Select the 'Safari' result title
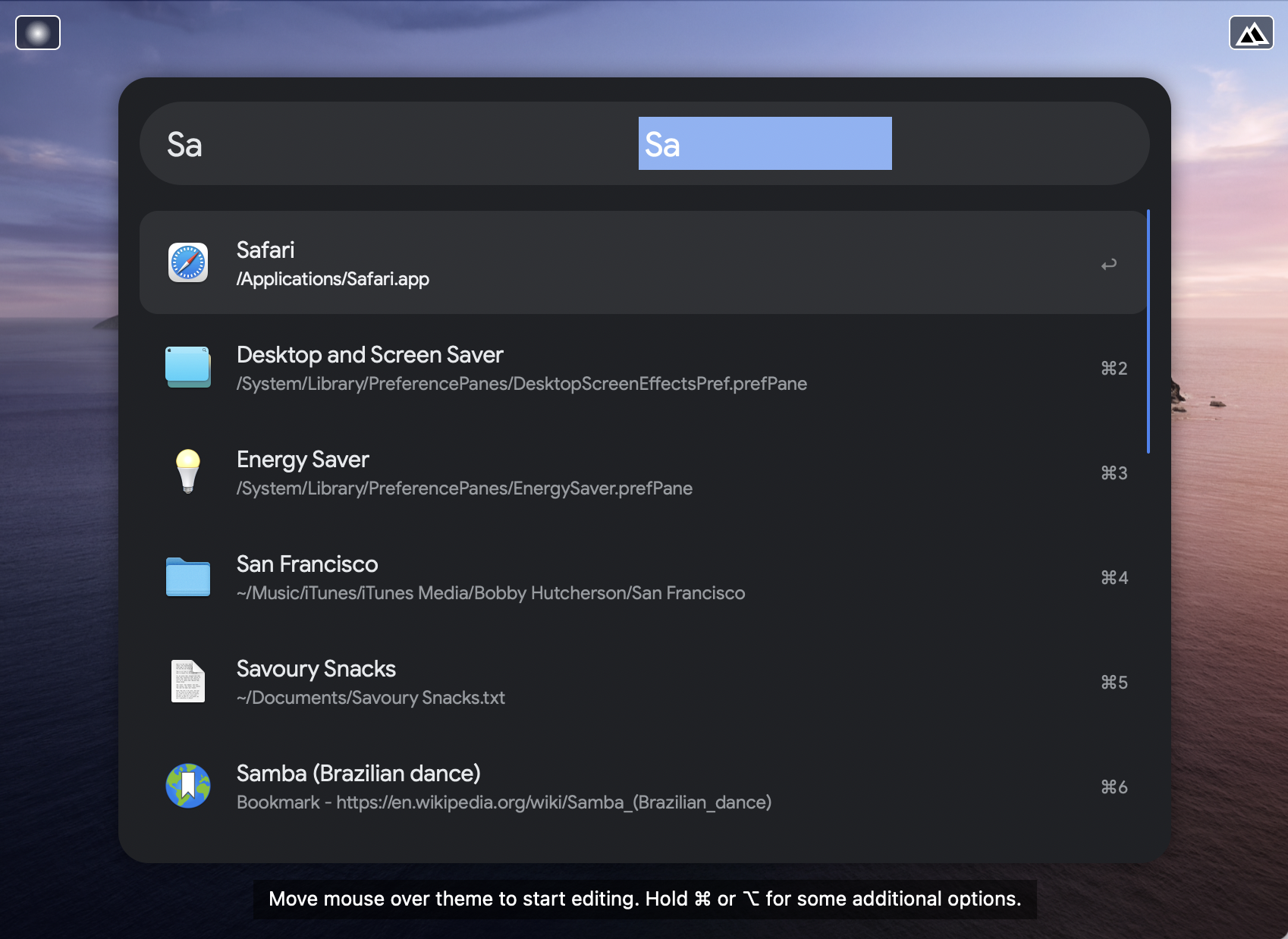Viewport: 1288px width, 939px height. (265, 250)
